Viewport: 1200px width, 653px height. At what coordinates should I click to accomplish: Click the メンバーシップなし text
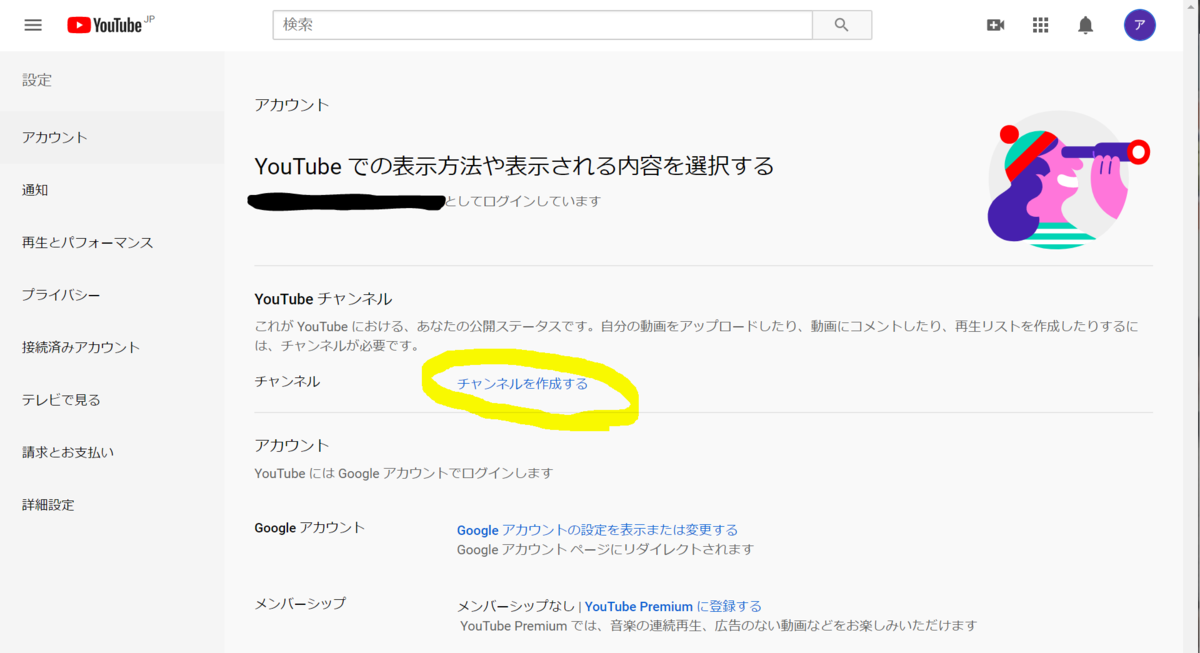515,606
